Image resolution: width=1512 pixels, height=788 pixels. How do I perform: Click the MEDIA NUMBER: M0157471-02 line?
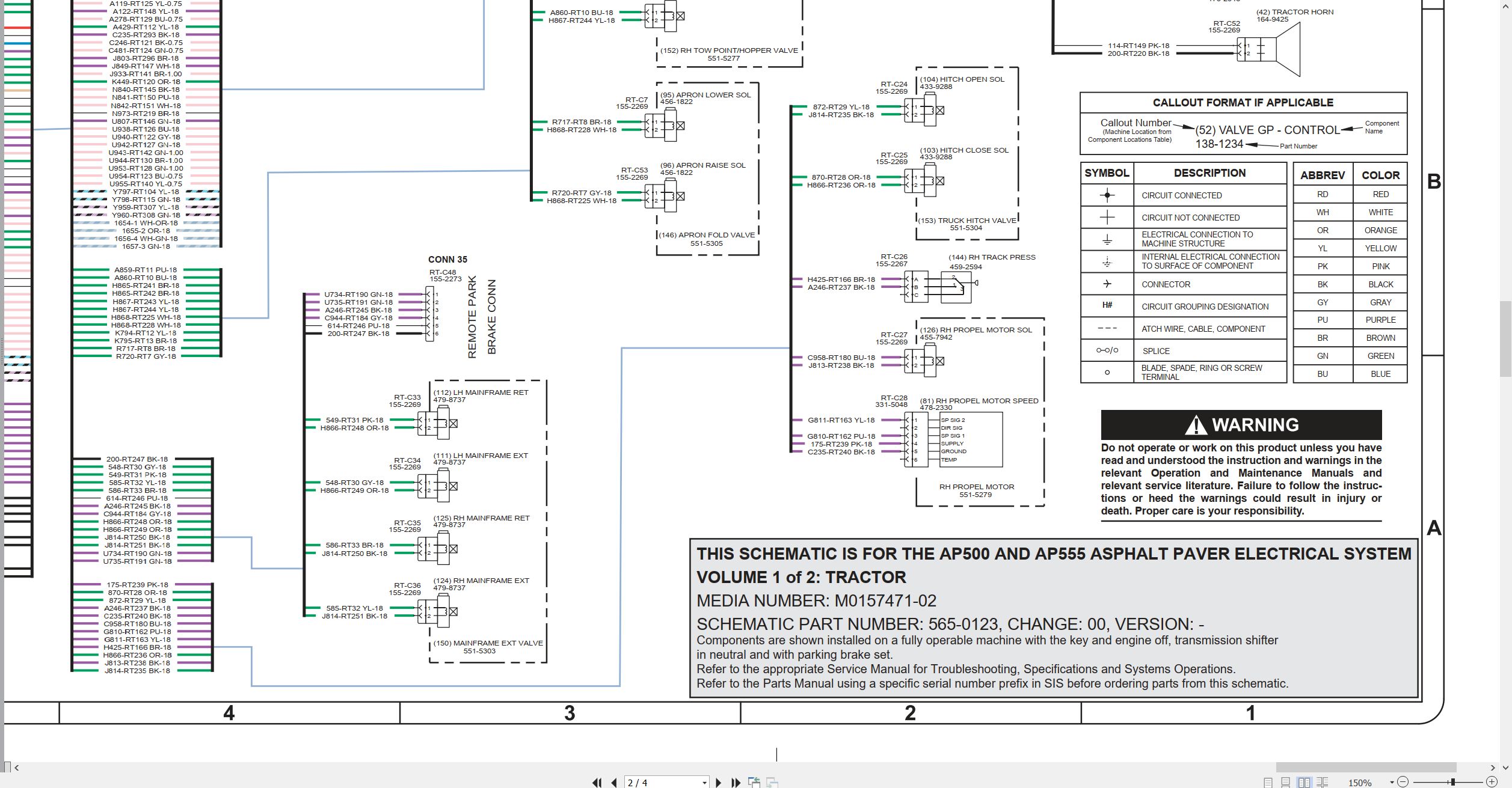click(816, 601)
